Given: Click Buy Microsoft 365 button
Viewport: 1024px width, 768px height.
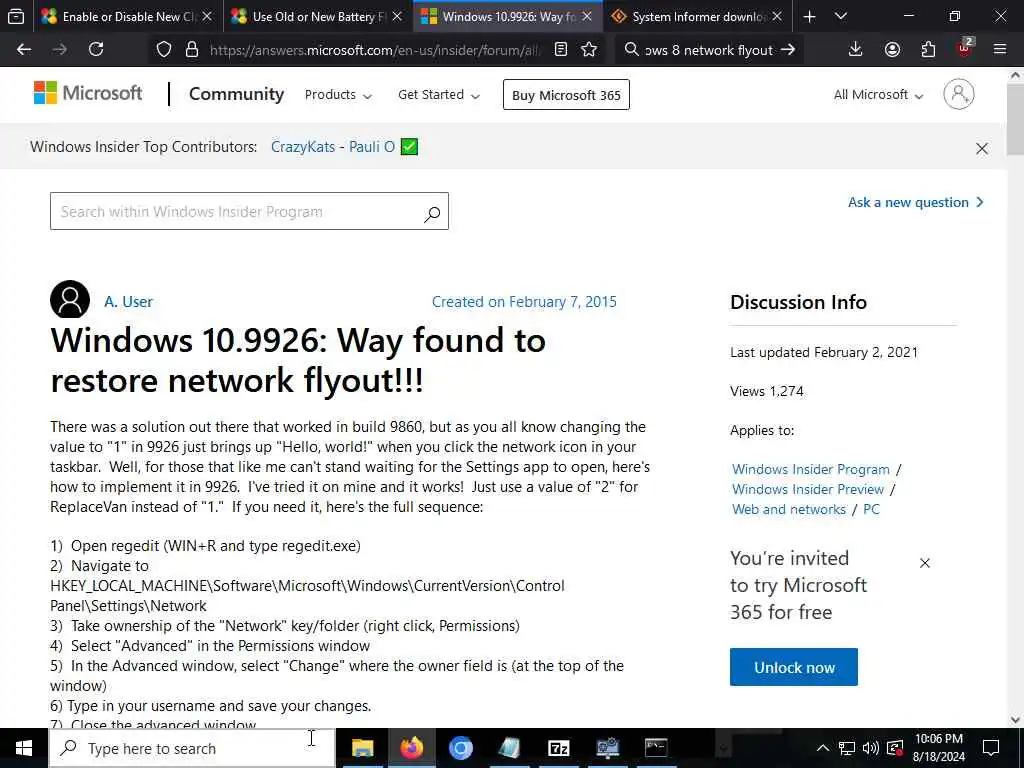Looking at the screenshot, I should pyautogui.click(x=566, y=95).
